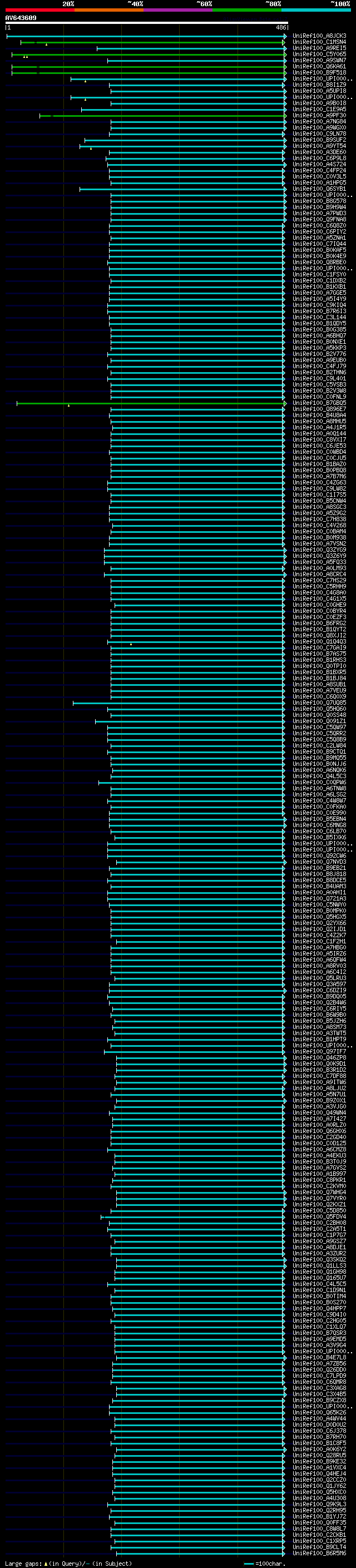
Task: Click the cyan alignment bar for Q1Q4Q3
Action: (196, 642)
